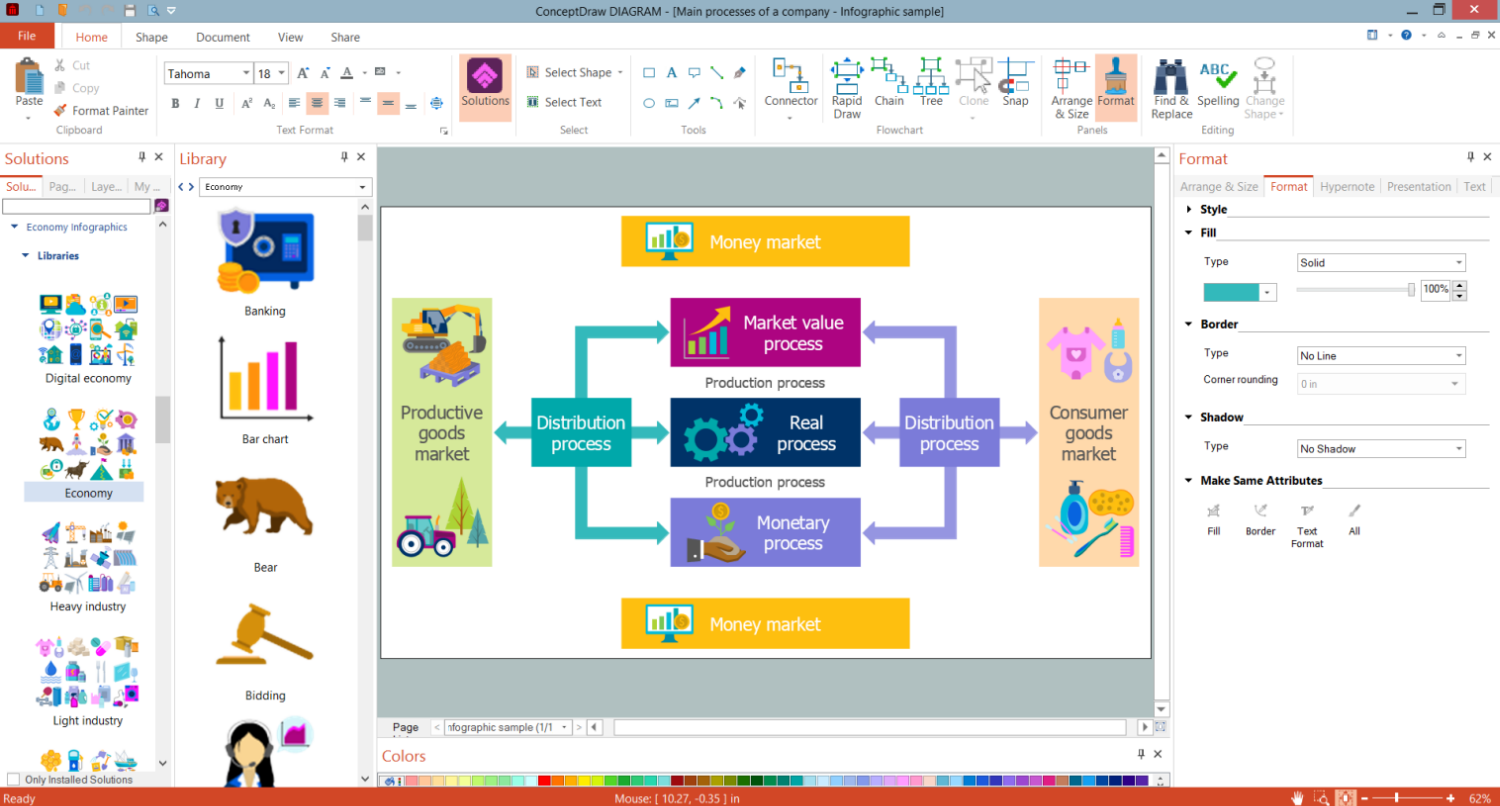The image size is (1500, 806).
Task: Check Only Installed Solutions checkbox
Action: coord(13,779)
